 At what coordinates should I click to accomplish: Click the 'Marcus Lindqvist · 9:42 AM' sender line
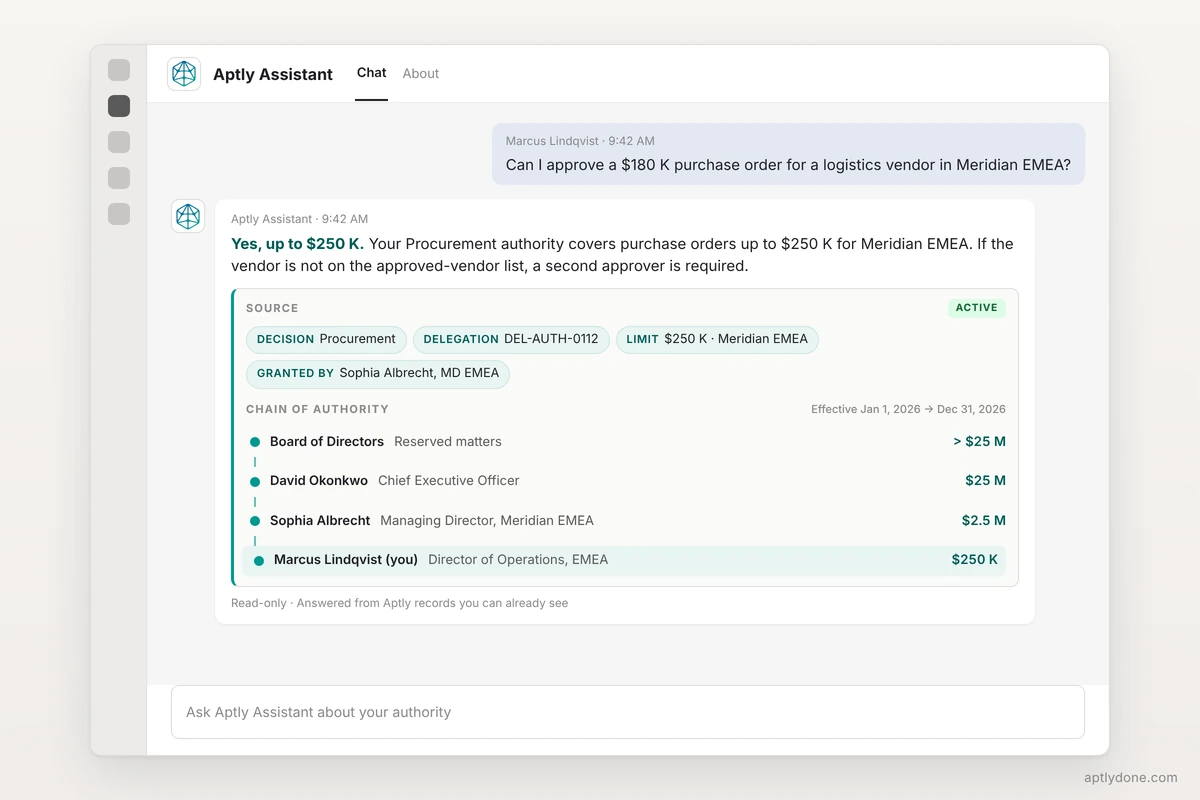[x=580, y=141]
